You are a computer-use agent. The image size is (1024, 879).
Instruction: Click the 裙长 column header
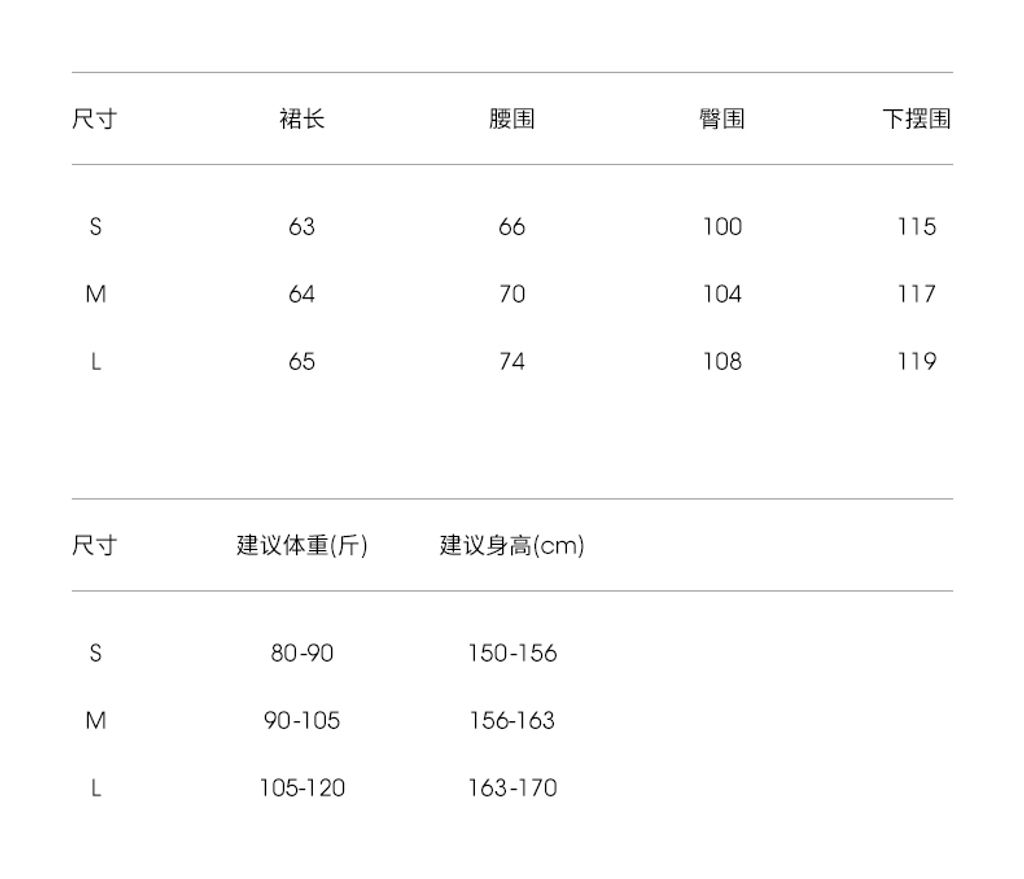301,119
